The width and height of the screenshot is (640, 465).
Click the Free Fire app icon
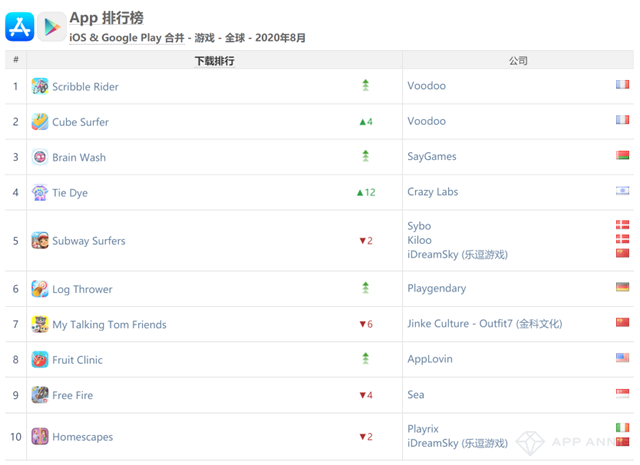(40, 395)
